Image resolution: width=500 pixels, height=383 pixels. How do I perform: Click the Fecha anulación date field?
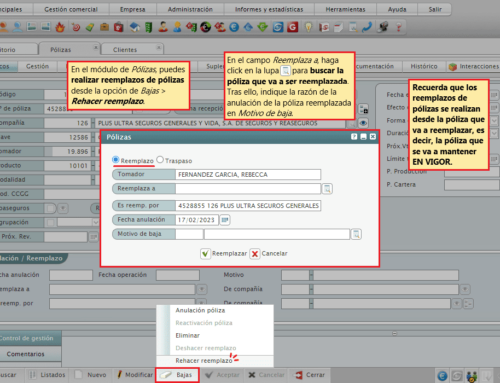coord(197,220)
